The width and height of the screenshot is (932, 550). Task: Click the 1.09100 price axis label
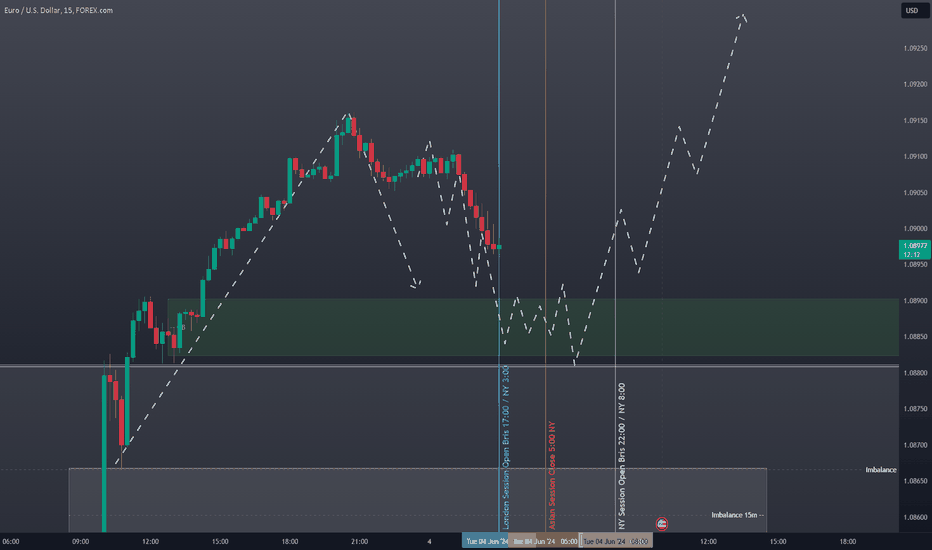tap(915, 156)
